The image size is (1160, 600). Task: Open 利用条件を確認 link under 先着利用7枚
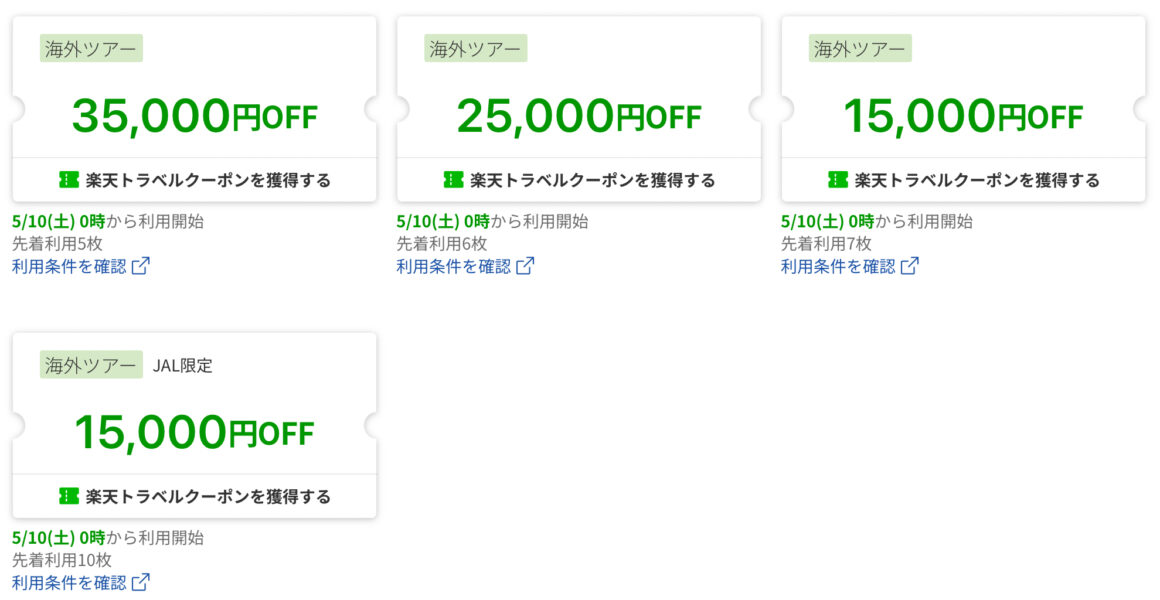click(839, 266)
